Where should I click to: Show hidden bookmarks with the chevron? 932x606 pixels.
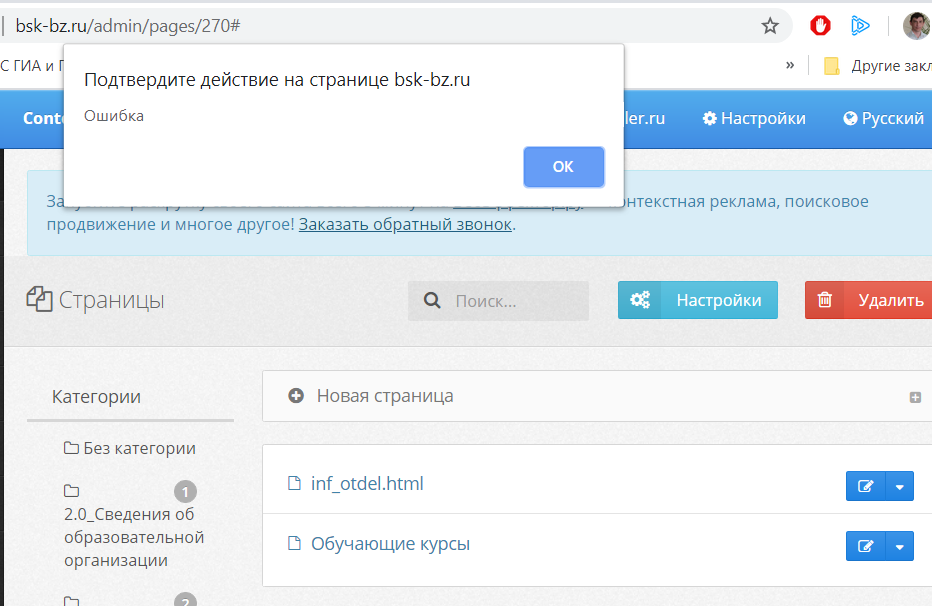790,65
